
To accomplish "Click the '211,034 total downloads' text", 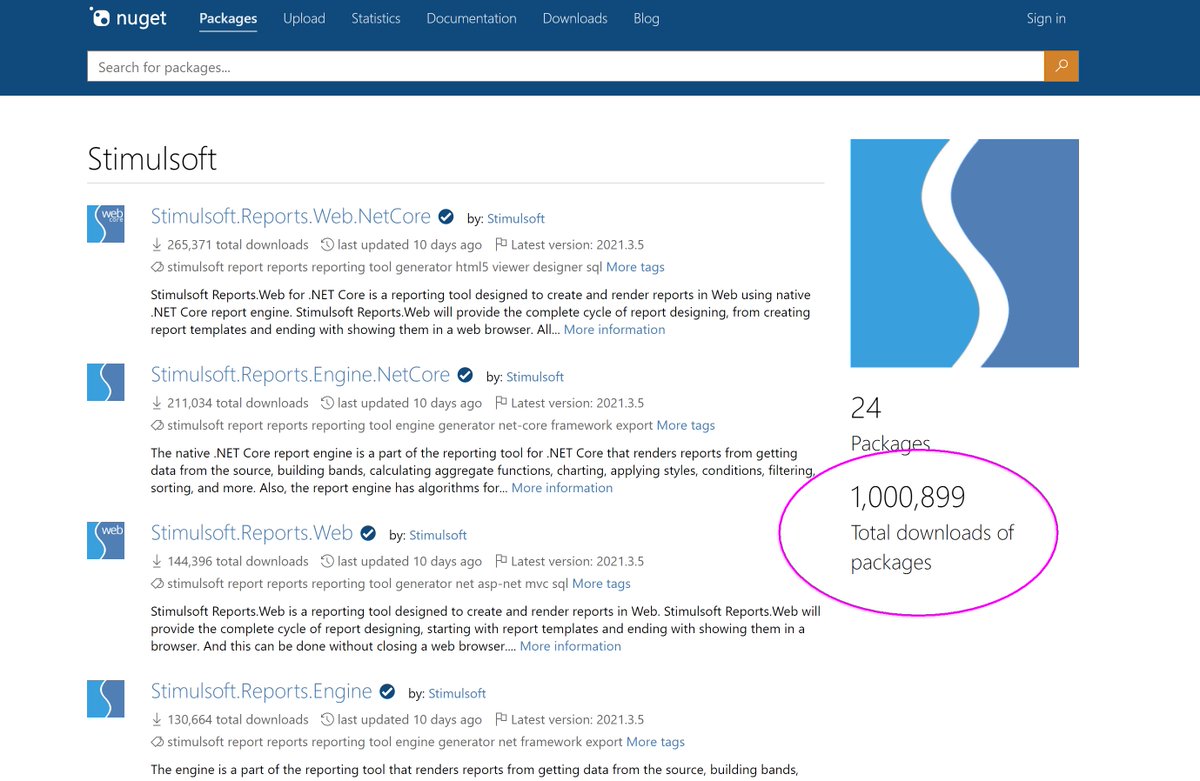I will point(238,403).
